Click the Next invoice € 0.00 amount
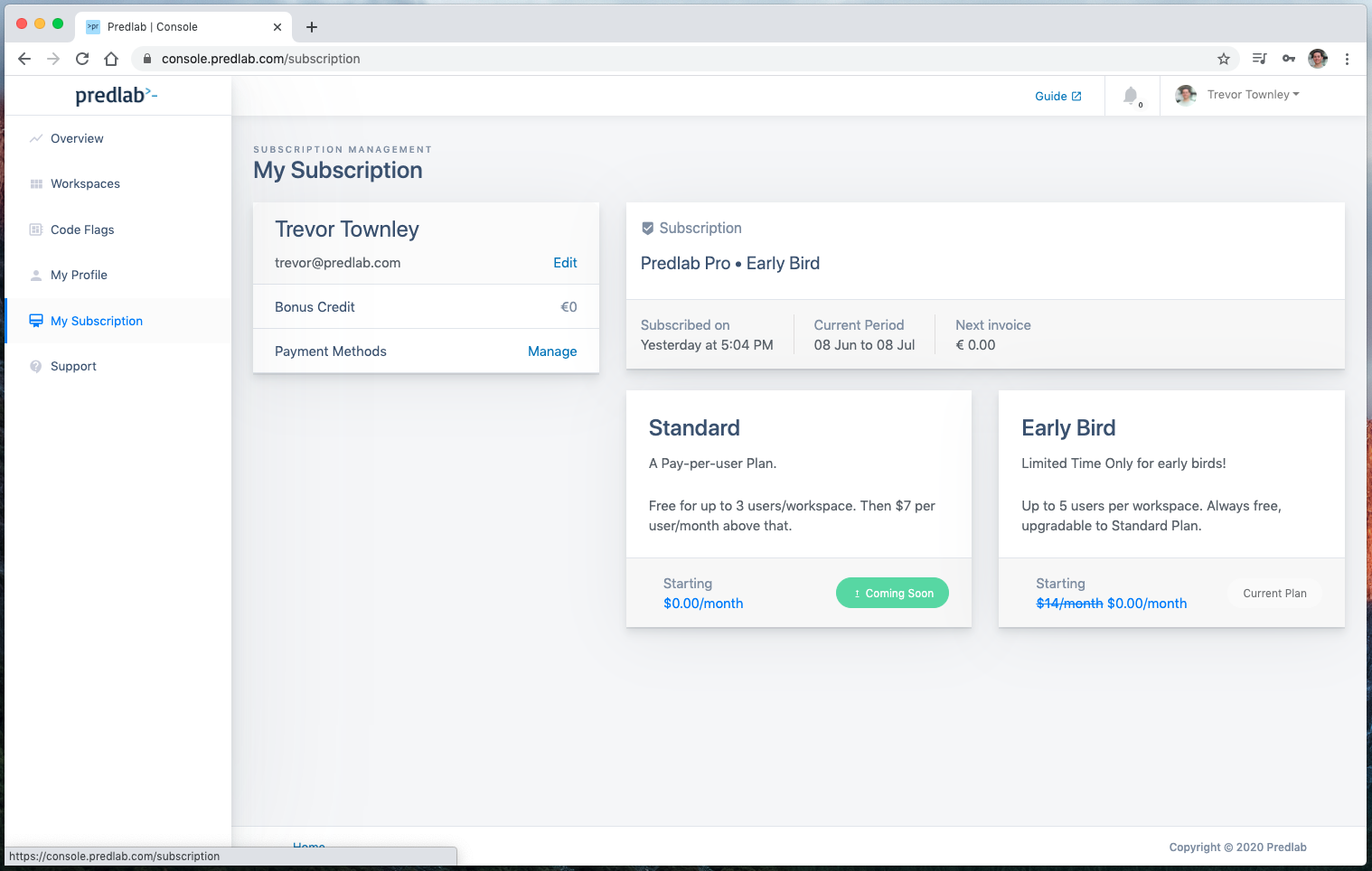The height and width of the screenshot is (871, 1372). coord(975,345)
